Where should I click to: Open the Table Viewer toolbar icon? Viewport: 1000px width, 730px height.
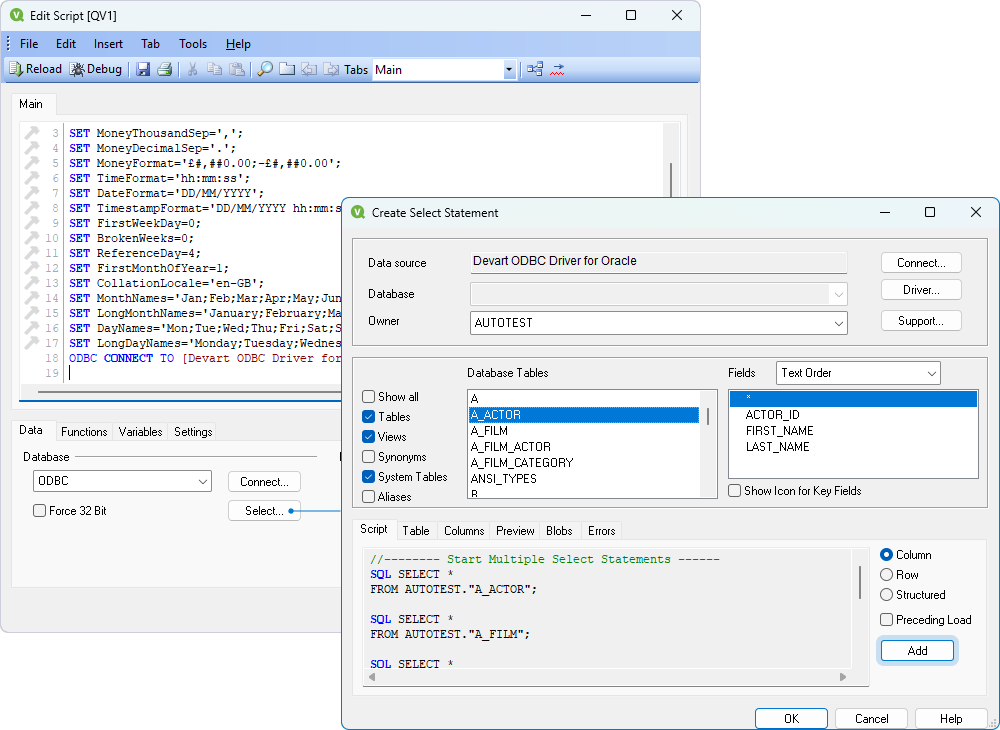click(535, 70)
